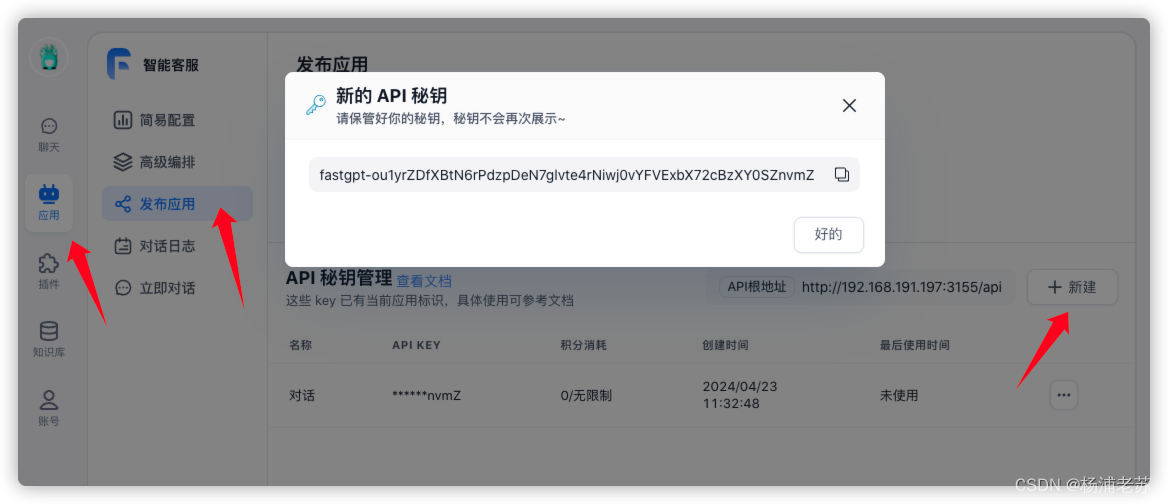Create a new key with 新建 button

pyautogui.click(x=1072, y=287)
